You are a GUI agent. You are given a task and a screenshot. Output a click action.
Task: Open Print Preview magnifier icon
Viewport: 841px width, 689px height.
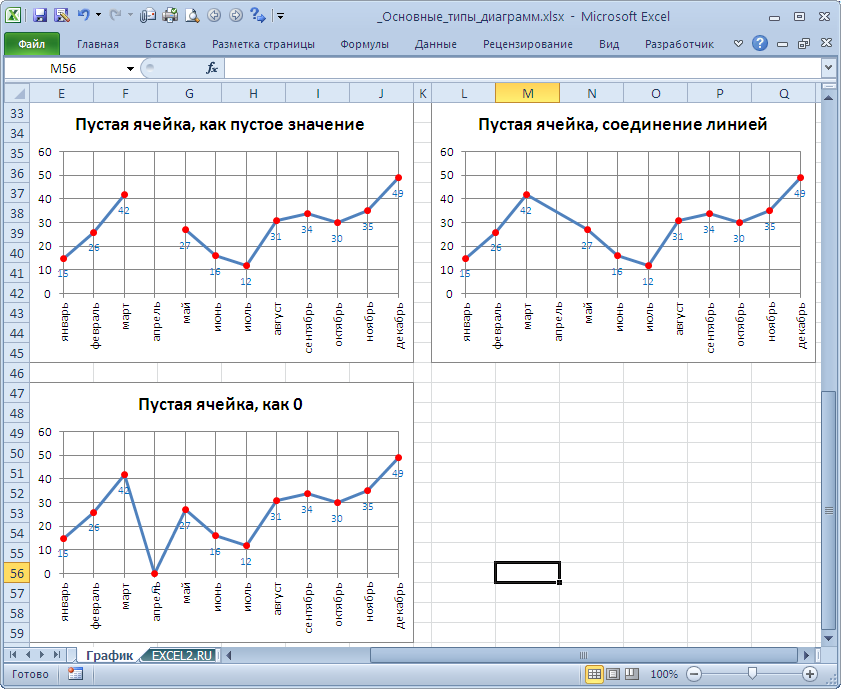coord(192,15)
